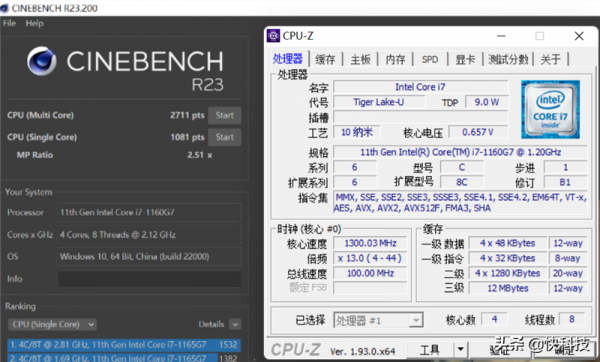Click the Cinebench R23 logo

pos(125,68)
